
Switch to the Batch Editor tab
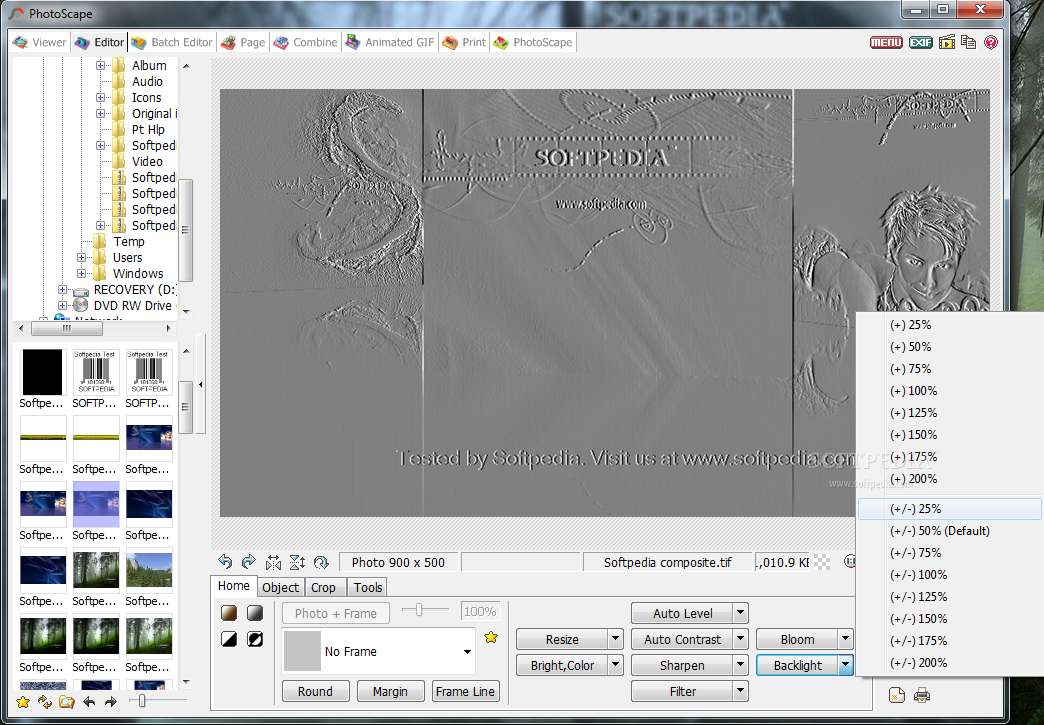point(172,42)
